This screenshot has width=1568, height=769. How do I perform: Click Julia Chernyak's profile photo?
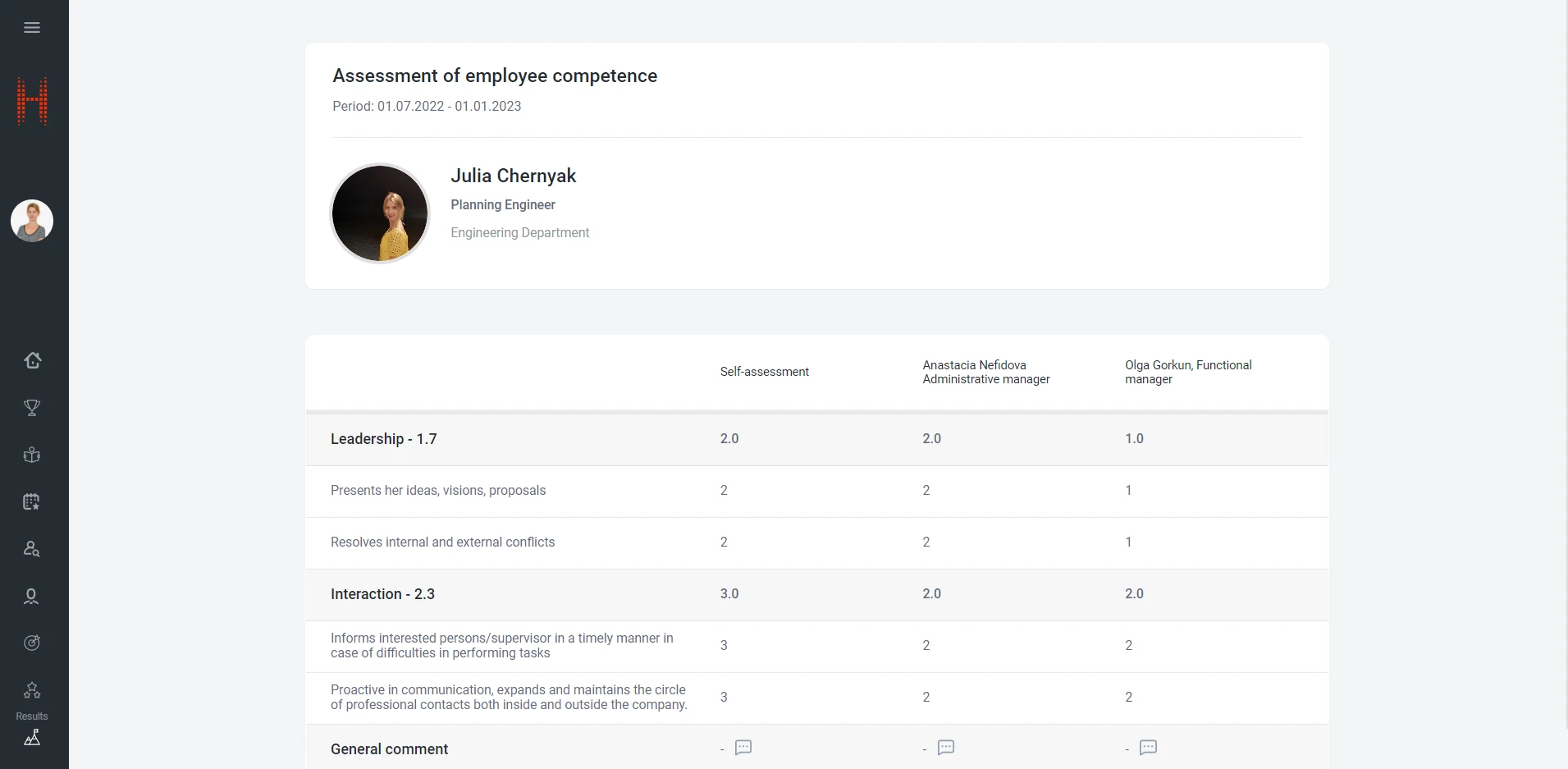380,213
